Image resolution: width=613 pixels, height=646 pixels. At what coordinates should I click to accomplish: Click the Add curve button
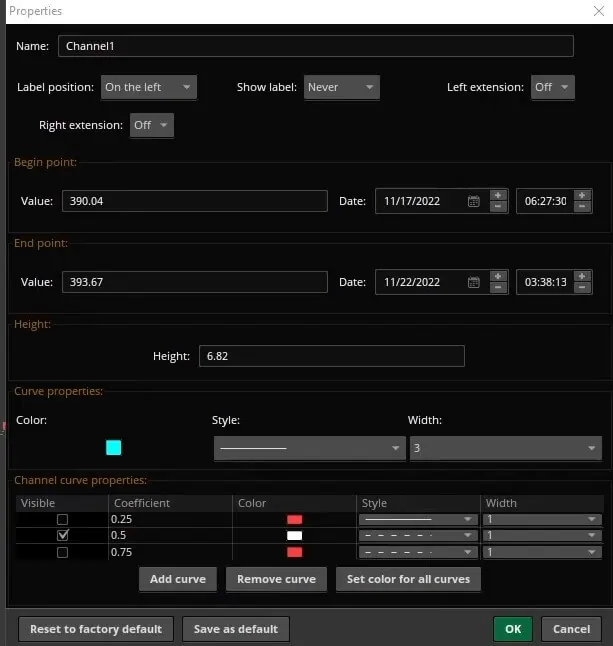(x=178, y=579)
